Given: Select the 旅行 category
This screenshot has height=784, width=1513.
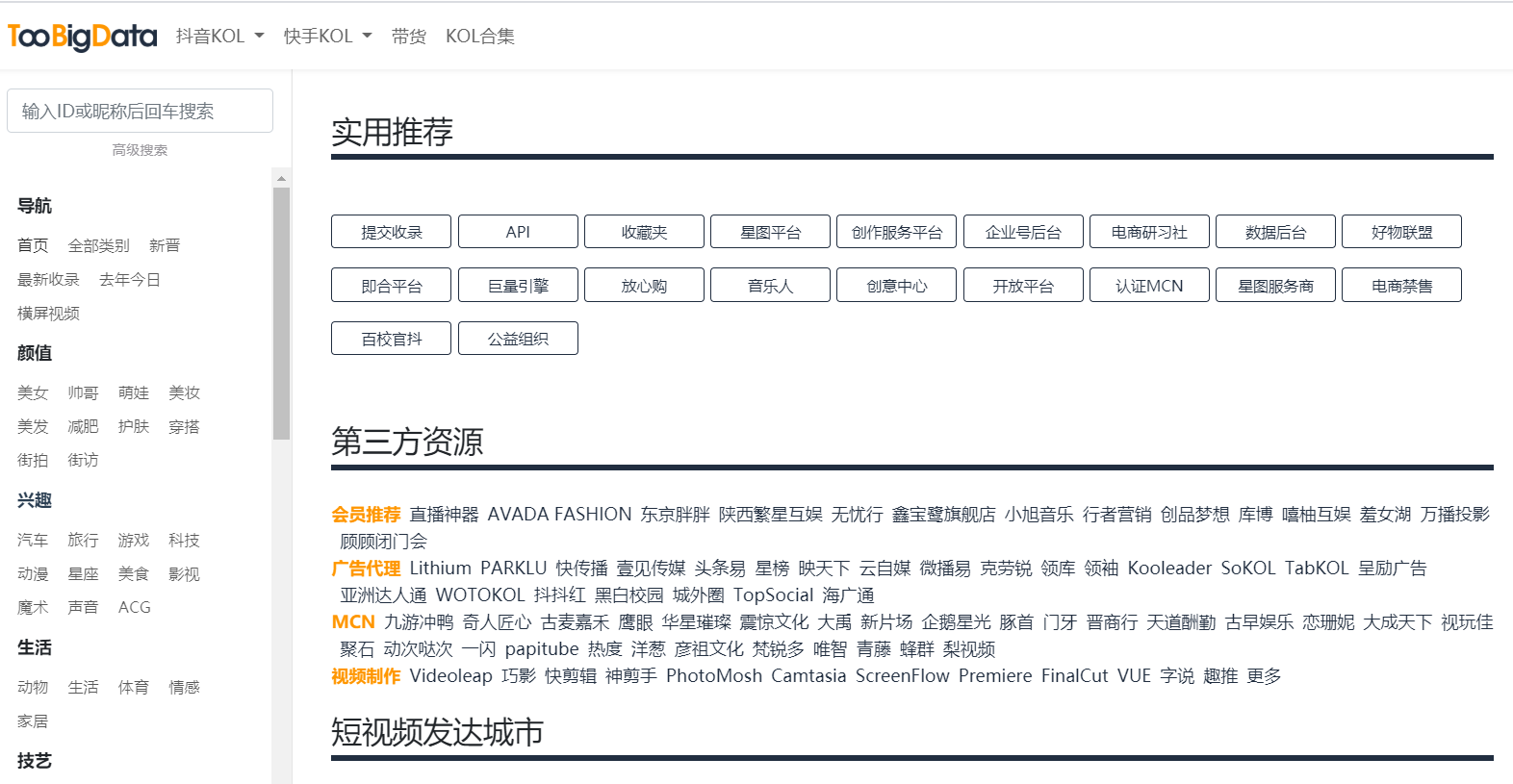Looking at the screenshot, I should pyautogui.click(x=83, y=540).
